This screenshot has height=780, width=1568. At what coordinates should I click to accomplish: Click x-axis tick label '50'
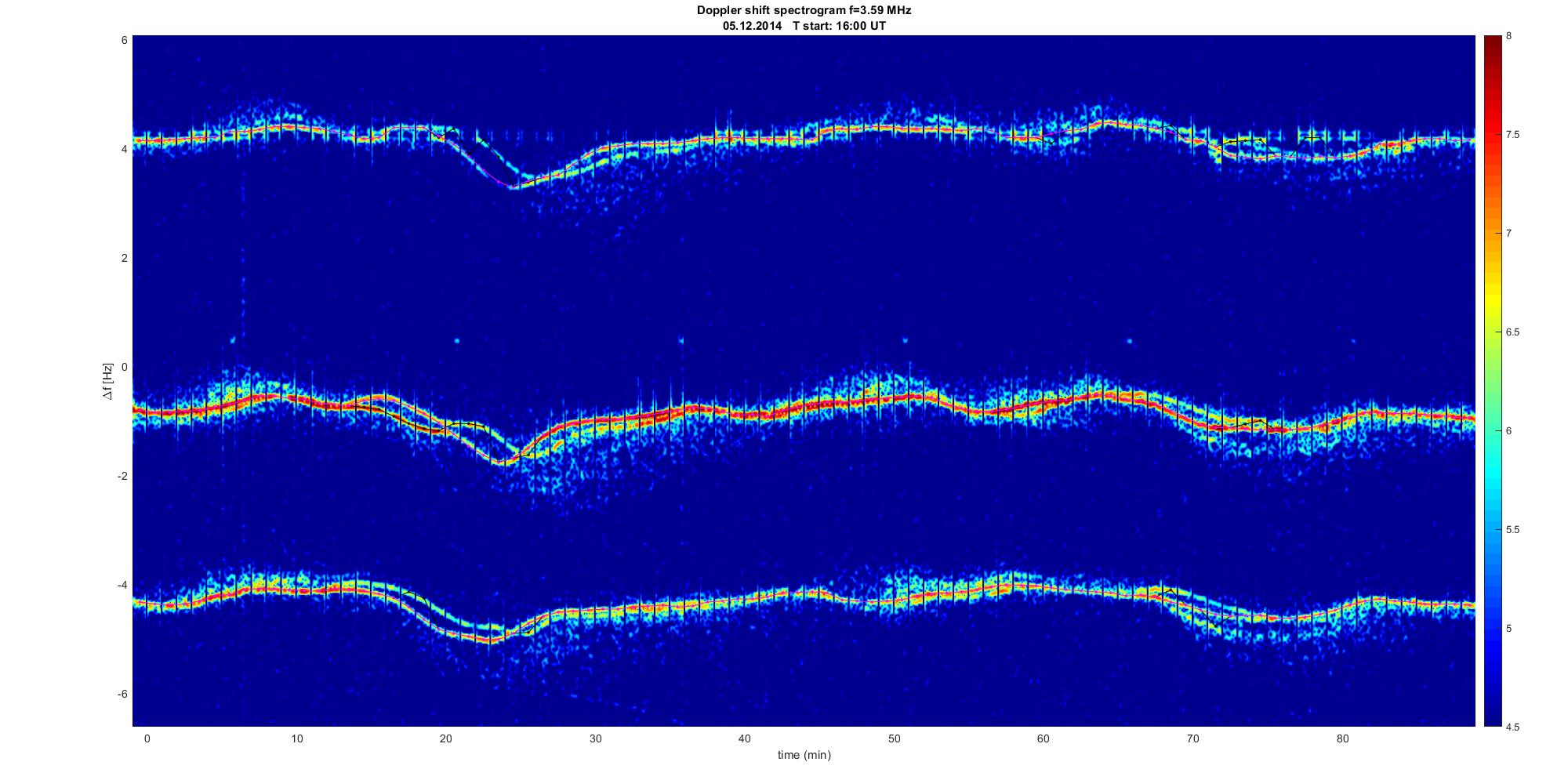(x=894, y=738)
